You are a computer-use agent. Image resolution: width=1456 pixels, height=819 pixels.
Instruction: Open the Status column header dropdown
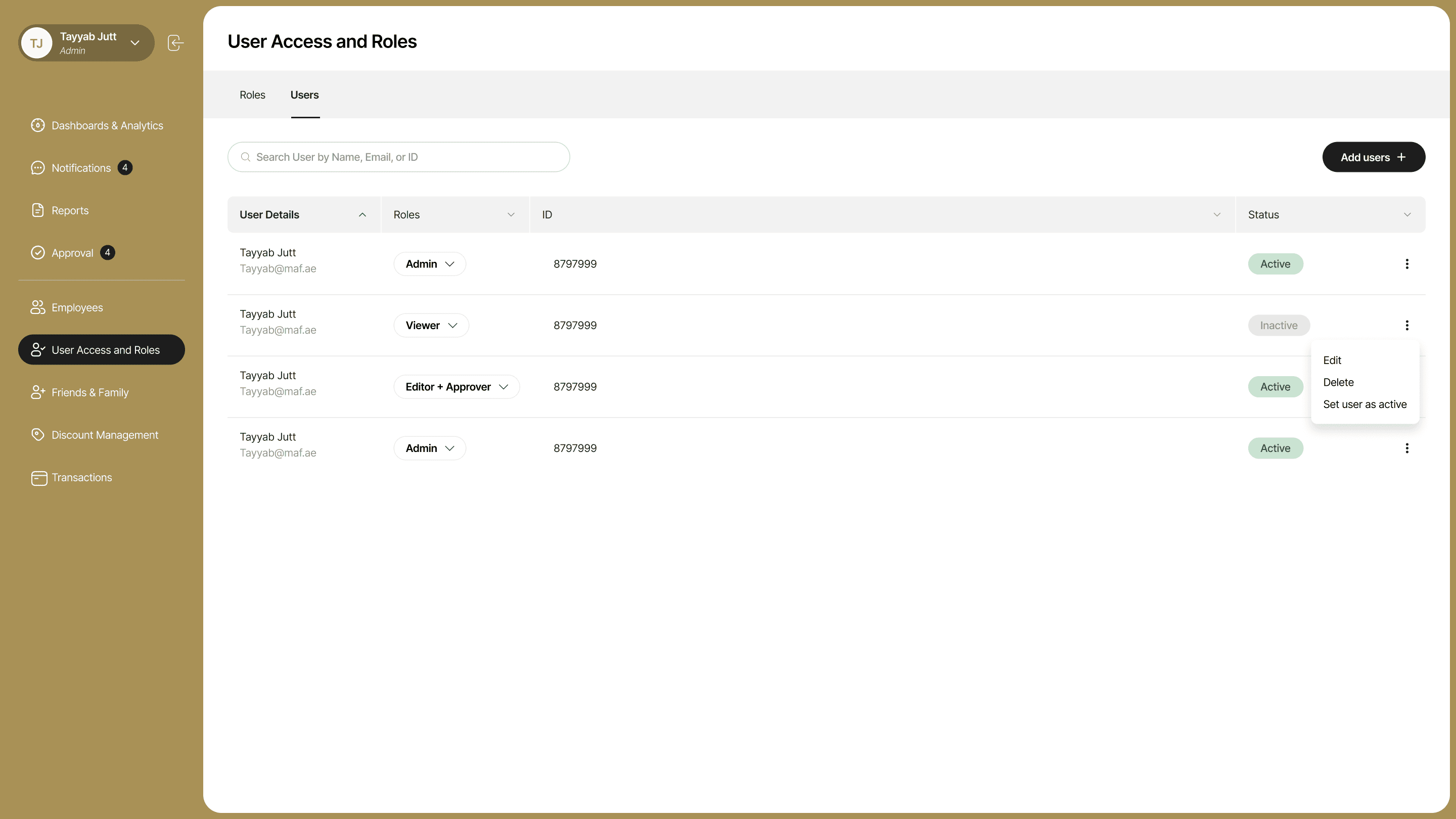pos(1407,215)
